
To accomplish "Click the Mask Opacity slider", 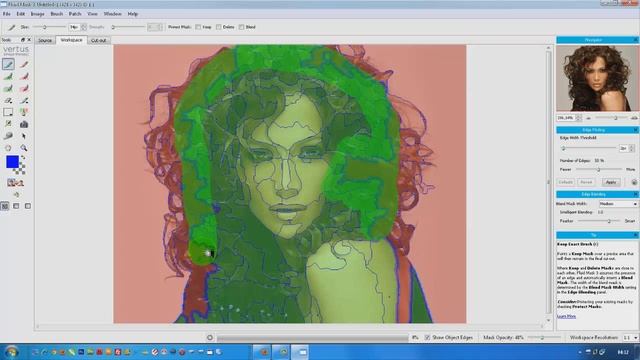I will pos(544,338).
